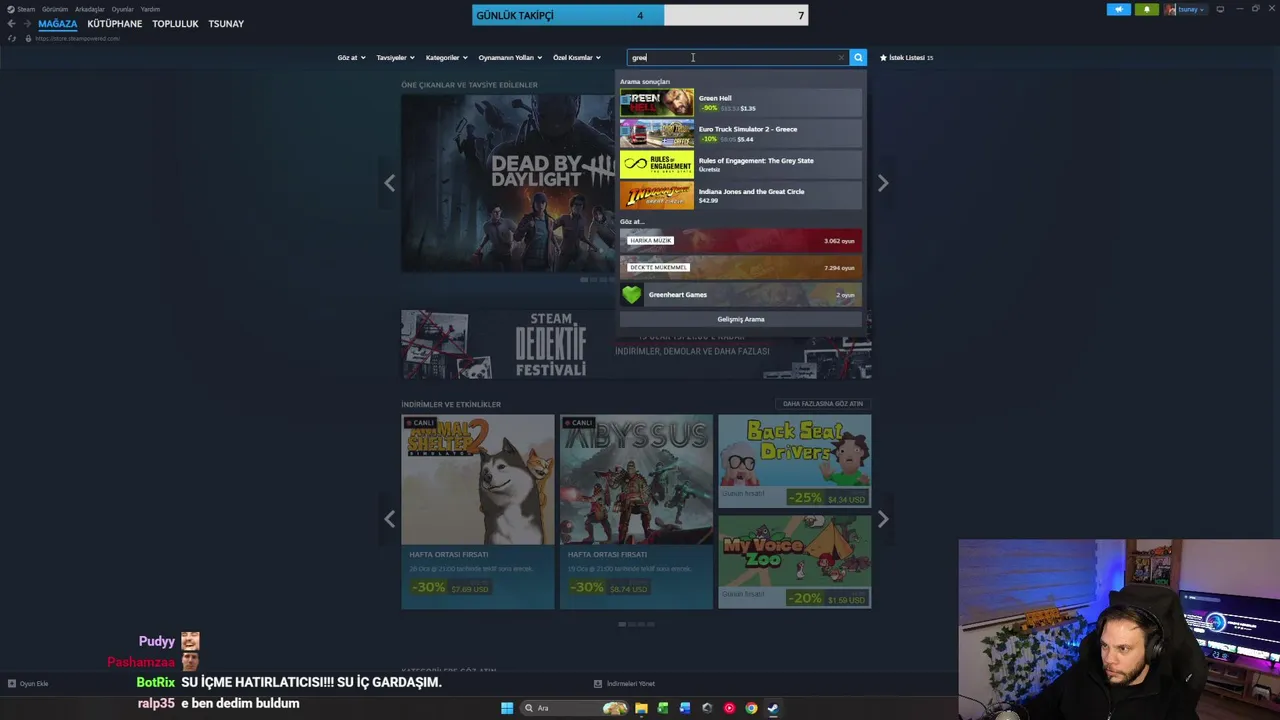Screen dimensions: 1280x720
Task: Expand the Tavsiyeler dropdown
Action: click(x=395, y=58)
